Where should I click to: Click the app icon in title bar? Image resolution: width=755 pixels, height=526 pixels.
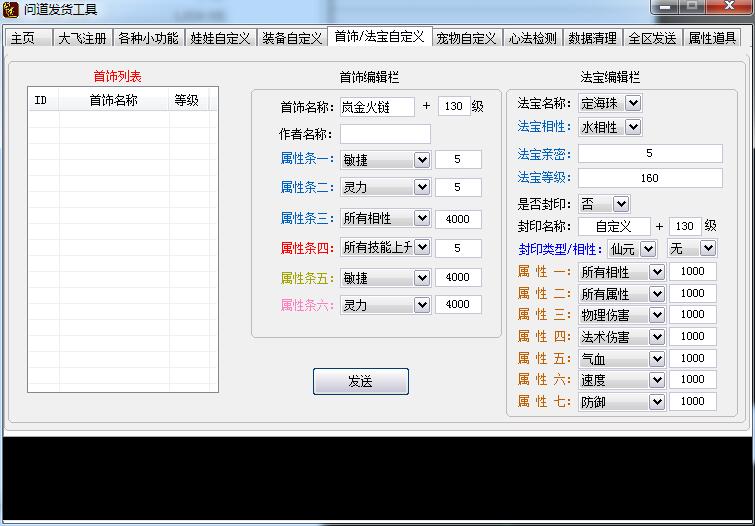pos(11,9)
